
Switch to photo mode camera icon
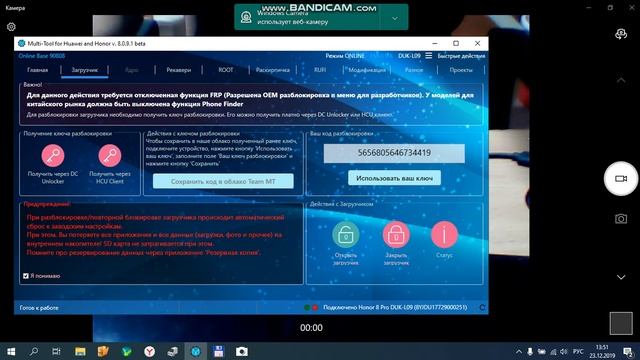621,219
